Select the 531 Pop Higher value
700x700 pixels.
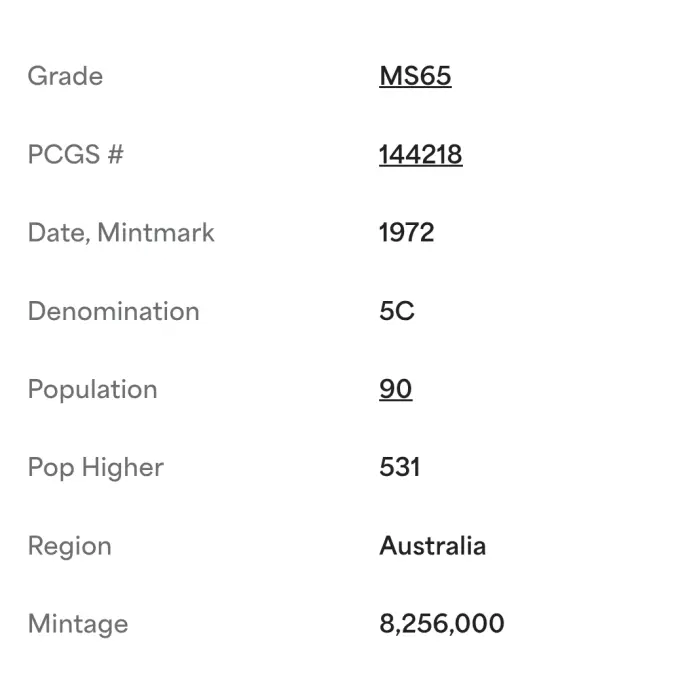coord(399,467)
